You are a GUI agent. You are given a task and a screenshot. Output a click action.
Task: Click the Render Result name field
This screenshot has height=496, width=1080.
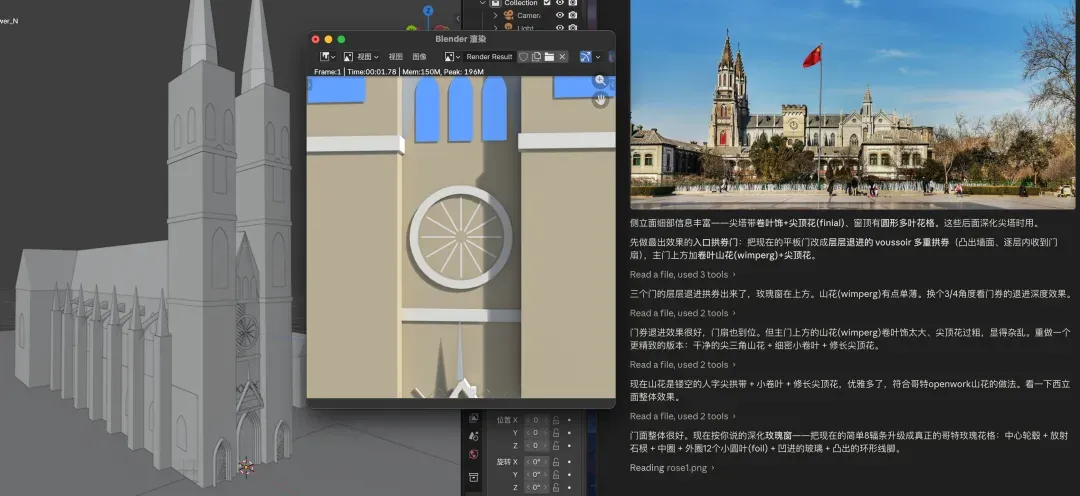pyautogui.click(x=489, y=56)
